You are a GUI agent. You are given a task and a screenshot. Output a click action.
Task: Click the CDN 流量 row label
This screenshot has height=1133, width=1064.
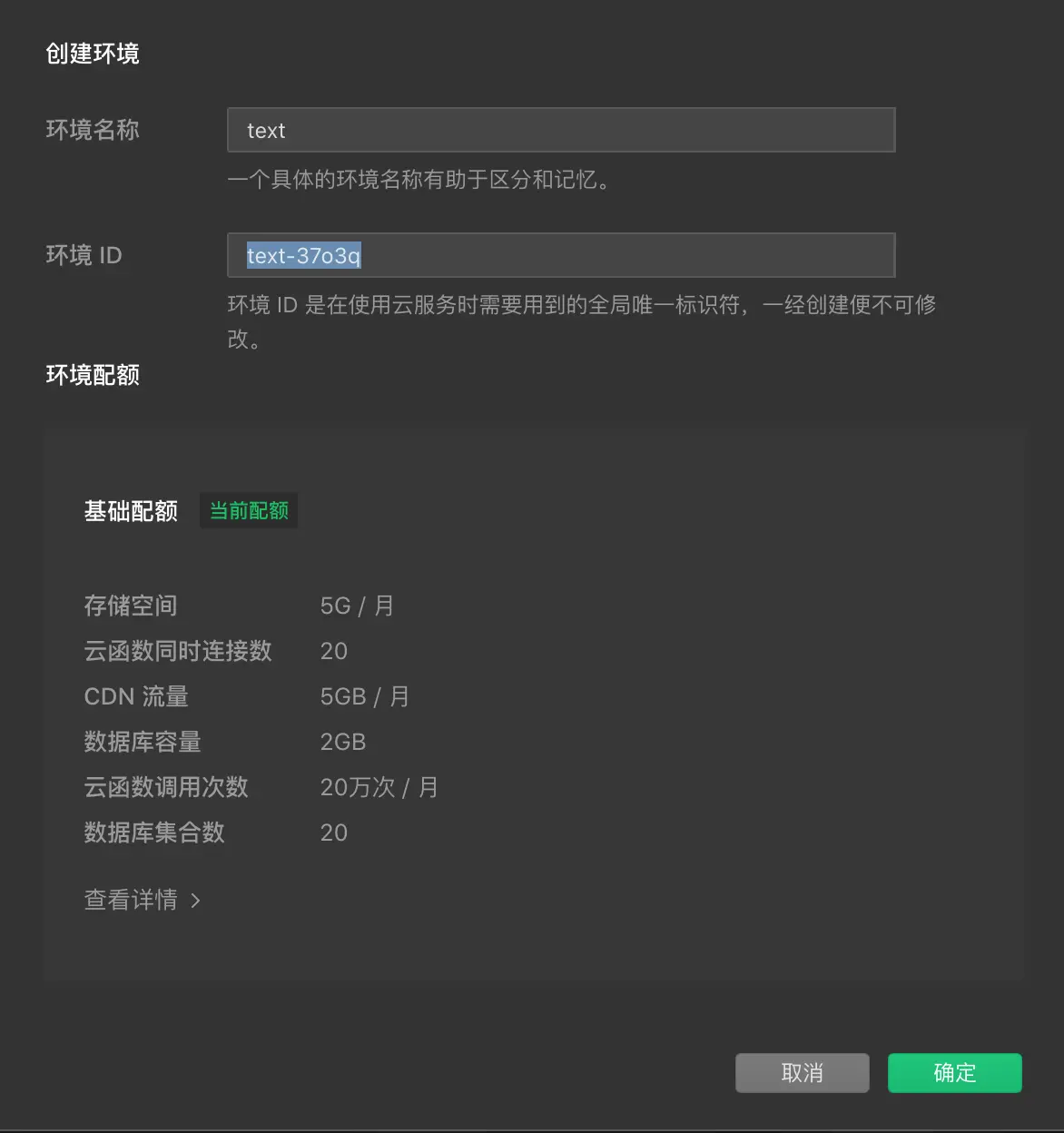pos(136,696)
